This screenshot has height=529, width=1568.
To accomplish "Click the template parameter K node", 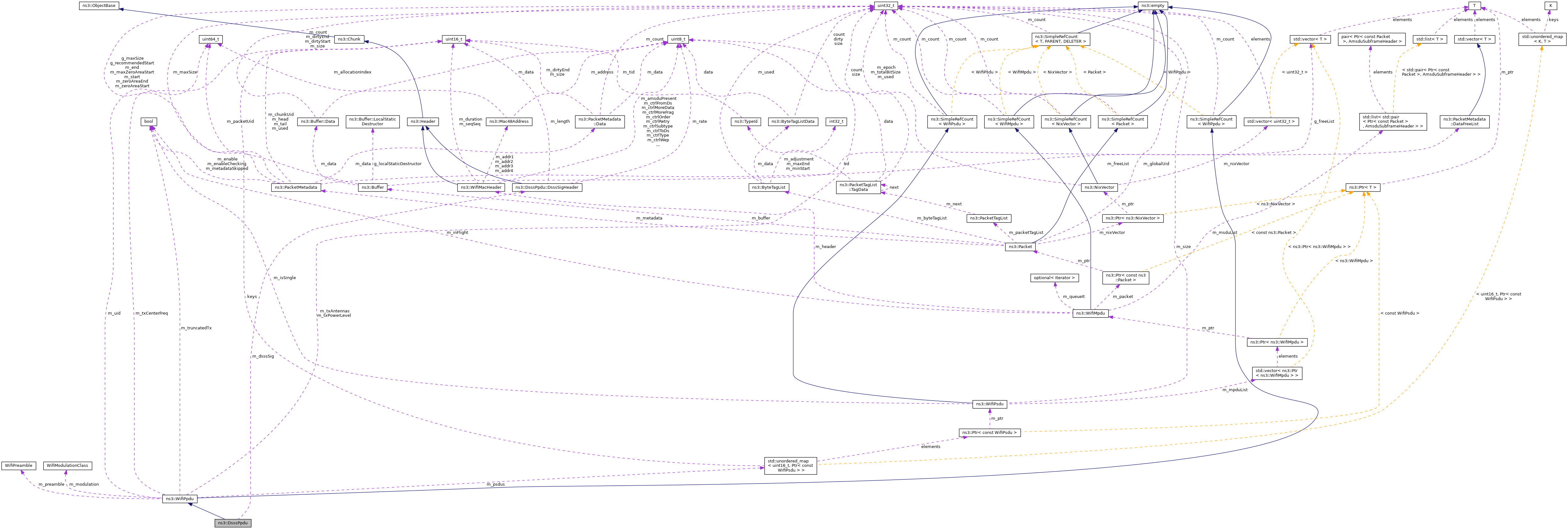I will pyautogui.click(x=1550, y=5).
